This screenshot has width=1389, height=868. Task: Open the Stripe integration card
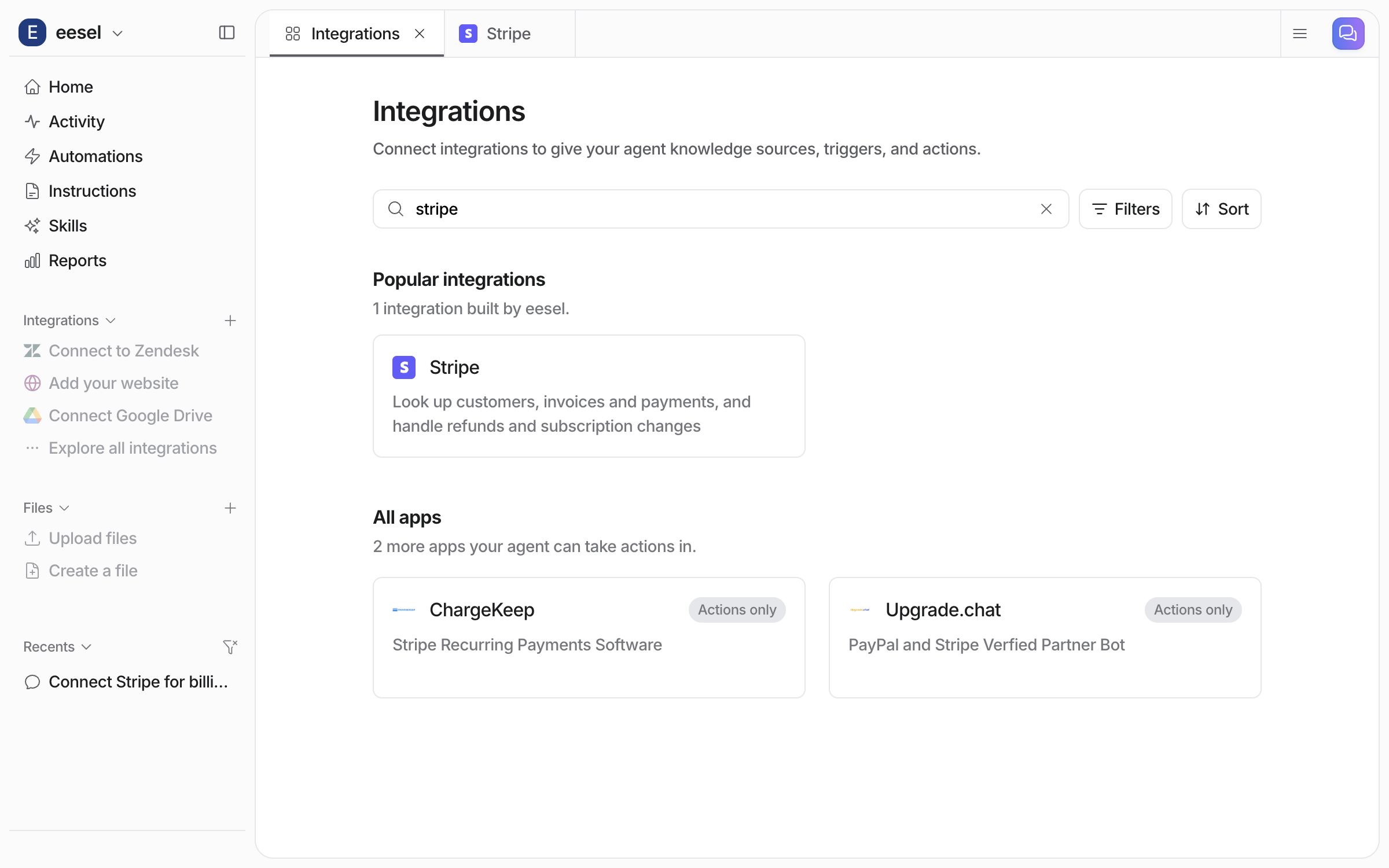(589, 396)
